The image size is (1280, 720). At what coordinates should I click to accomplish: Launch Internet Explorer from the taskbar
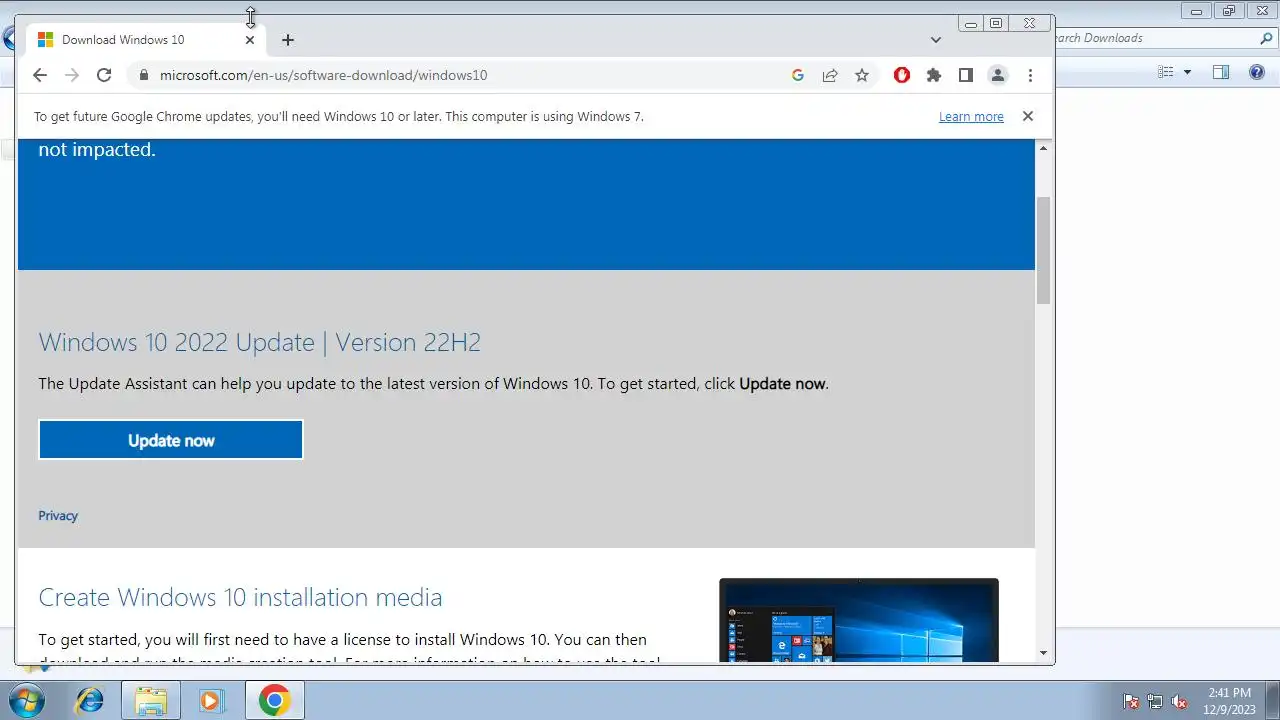click(90, 701)
